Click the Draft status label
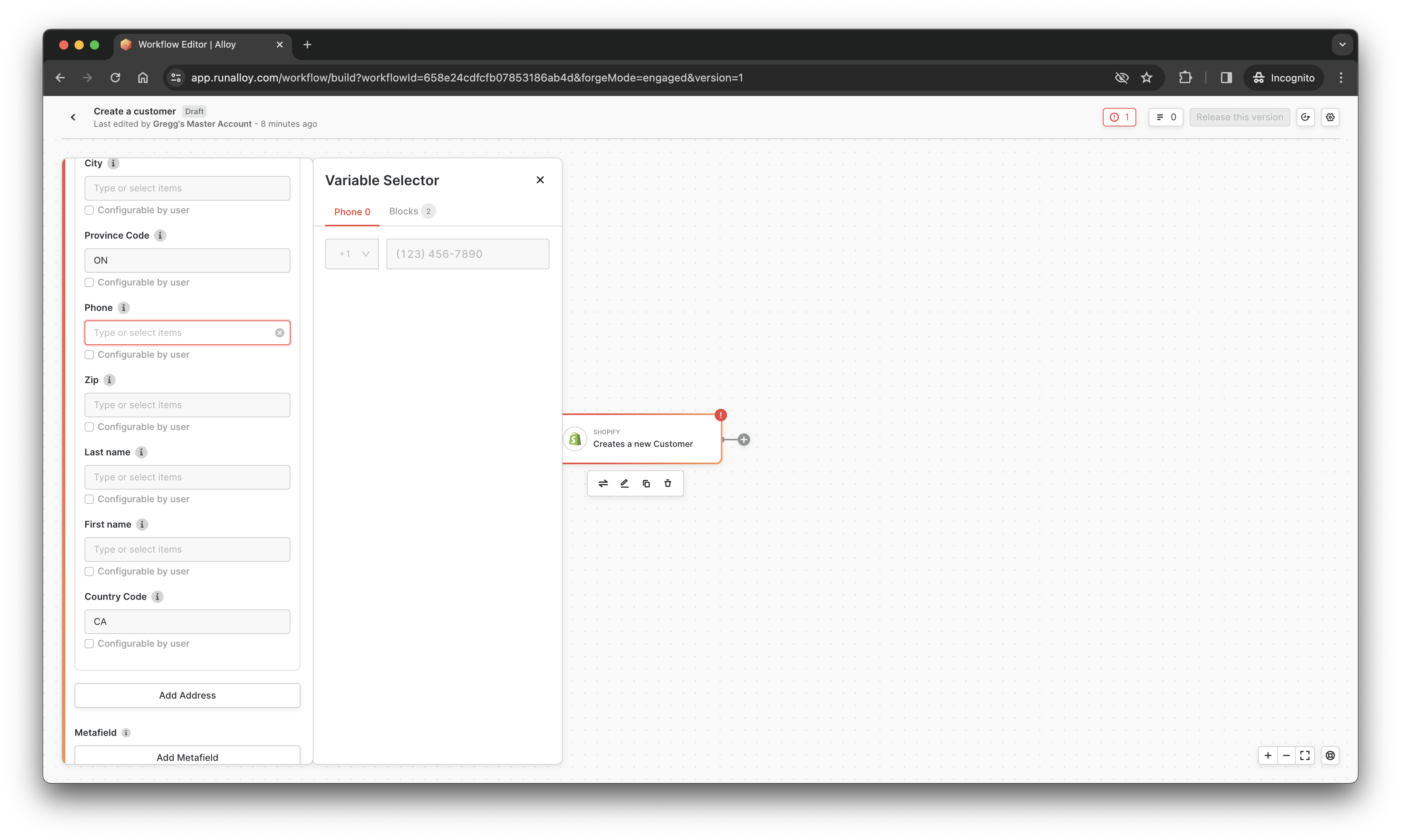Viewport: 1401px width, 840px height. coord(194,111)
